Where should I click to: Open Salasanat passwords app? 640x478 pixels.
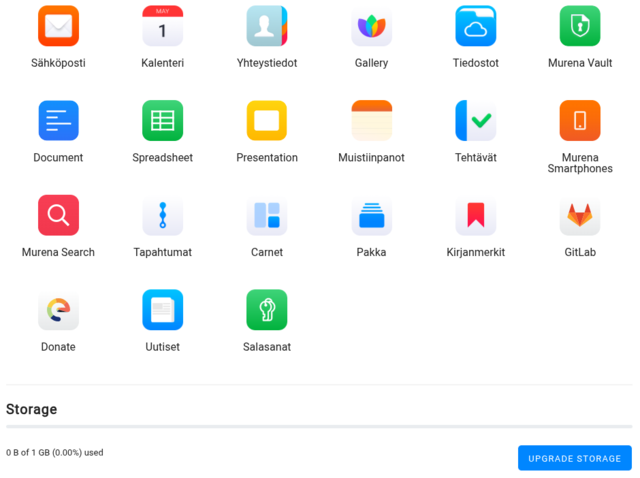[x=267, y=310]
